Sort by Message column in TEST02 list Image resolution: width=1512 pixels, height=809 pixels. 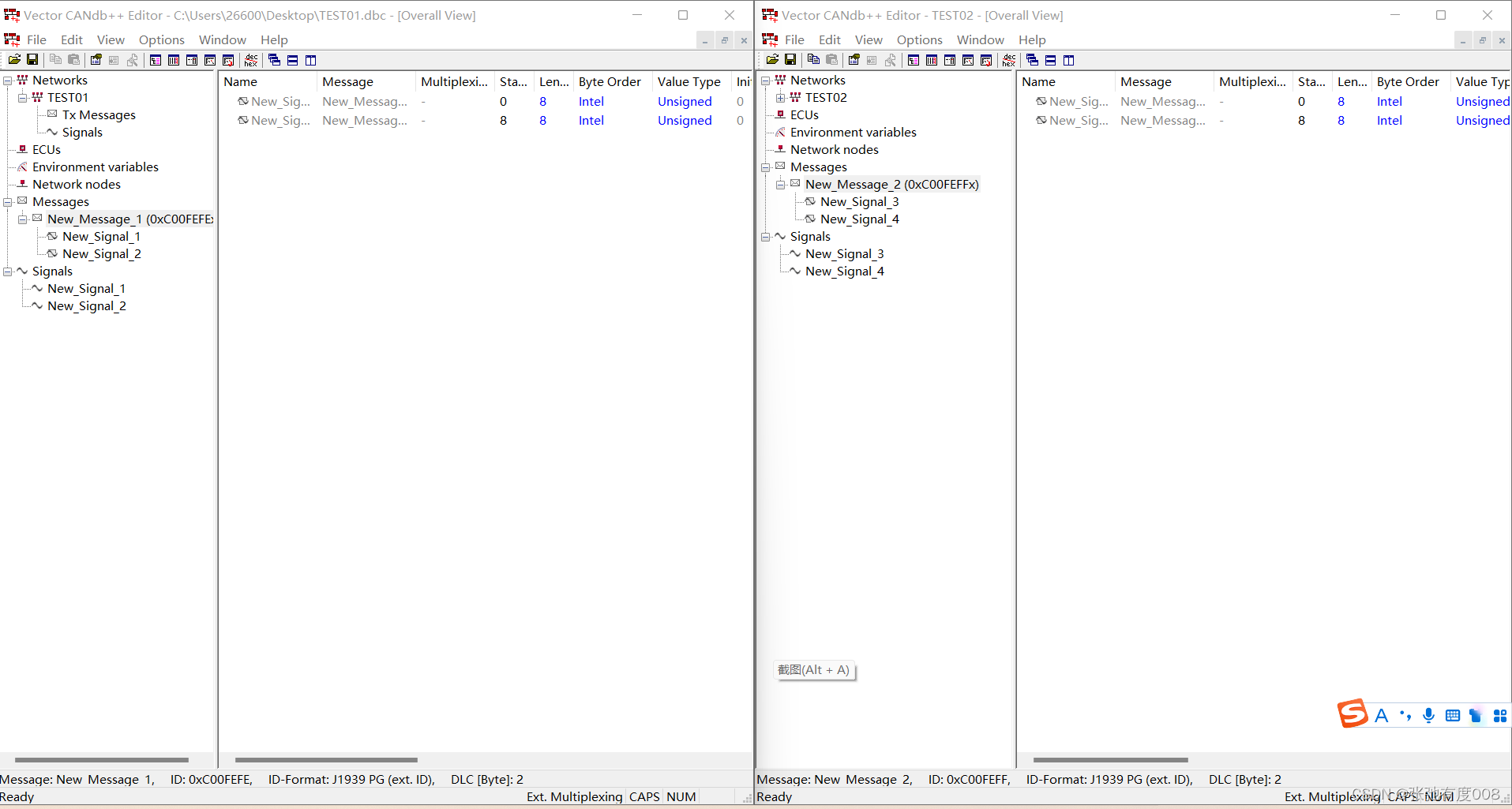tap(1165, 81)
